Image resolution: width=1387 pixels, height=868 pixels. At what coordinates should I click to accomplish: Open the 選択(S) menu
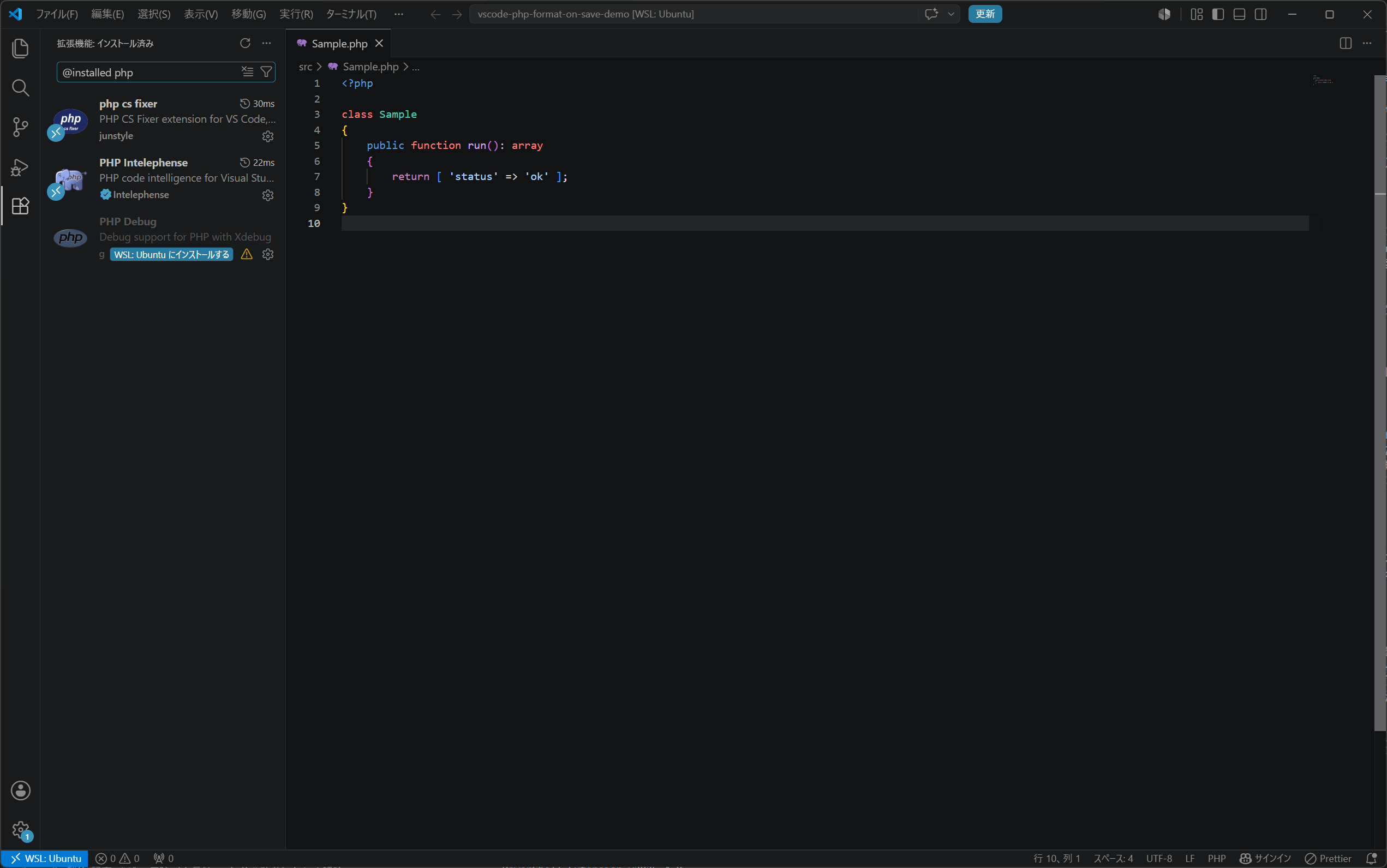154,14
